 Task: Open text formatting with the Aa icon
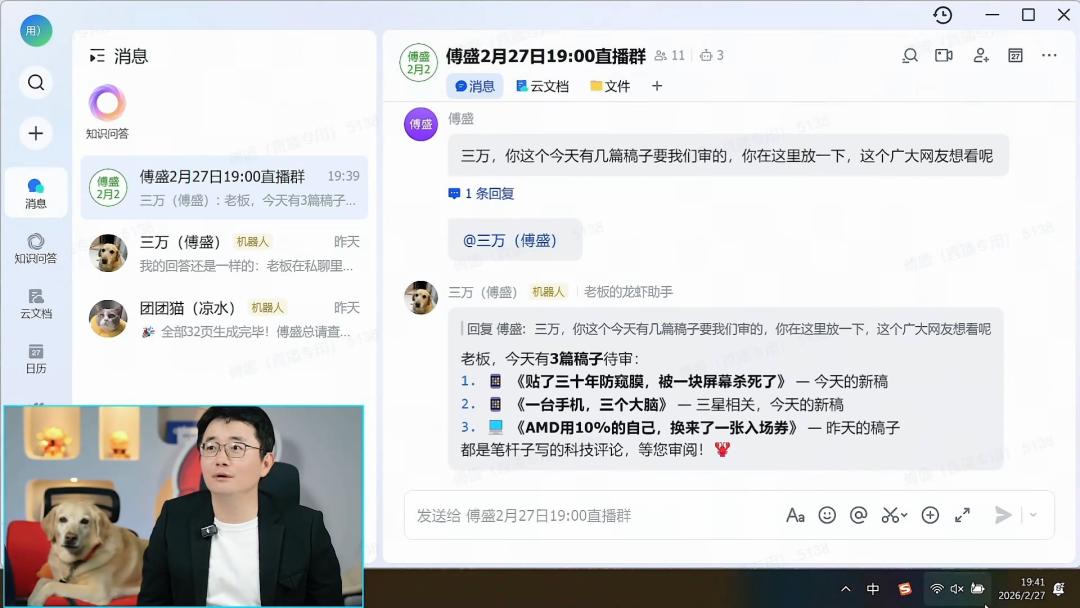click(796, 515)
